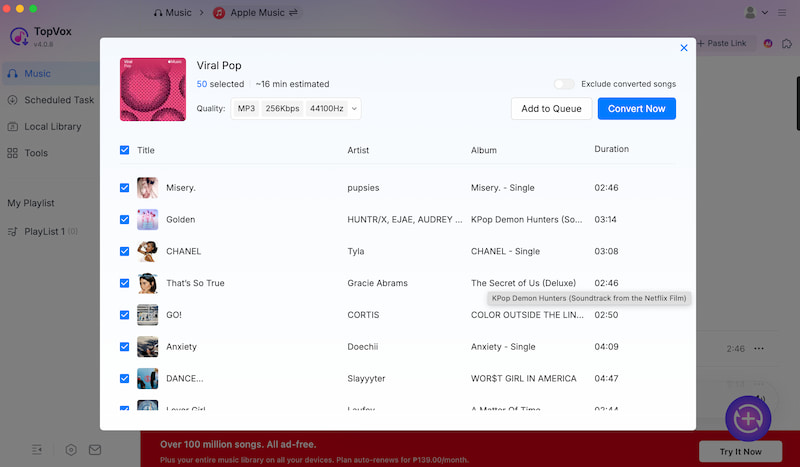The image size is (800, 467).
Task: Click the CHANEL album thumbnail
Action: tap(147, 251)
